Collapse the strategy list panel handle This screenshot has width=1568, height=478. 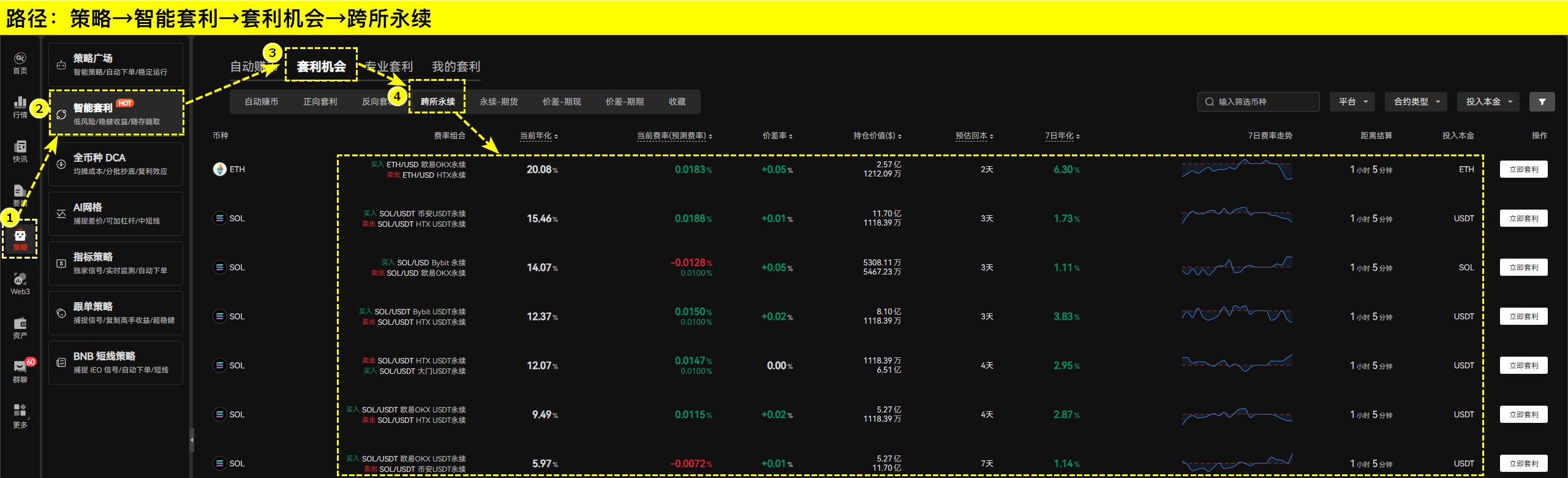(192, 439)
